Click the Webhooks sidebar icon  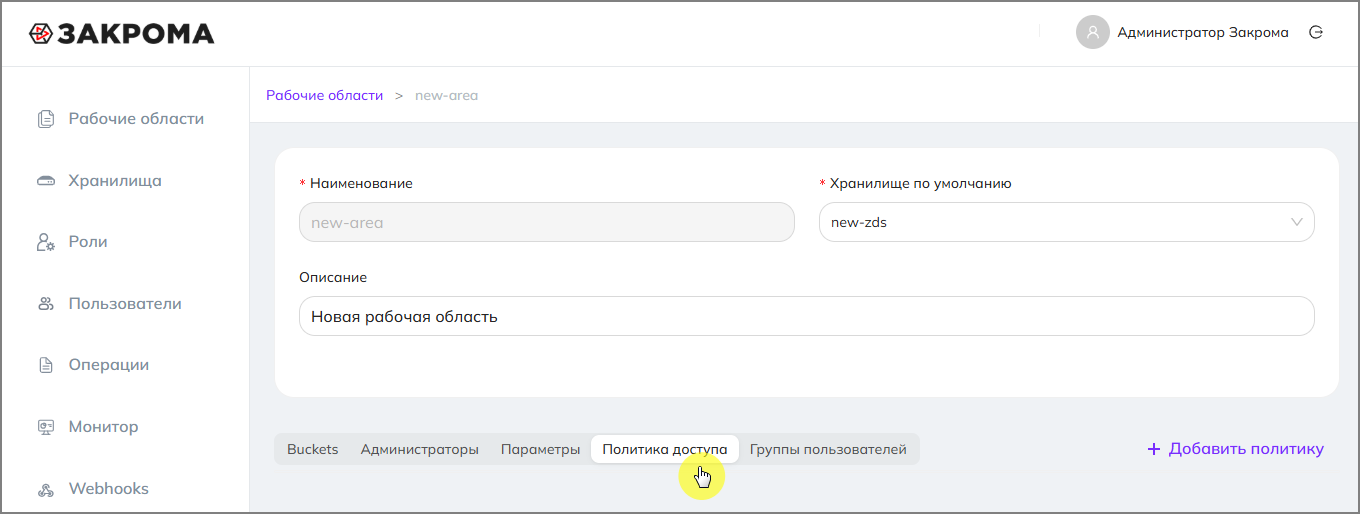point(46,489)
